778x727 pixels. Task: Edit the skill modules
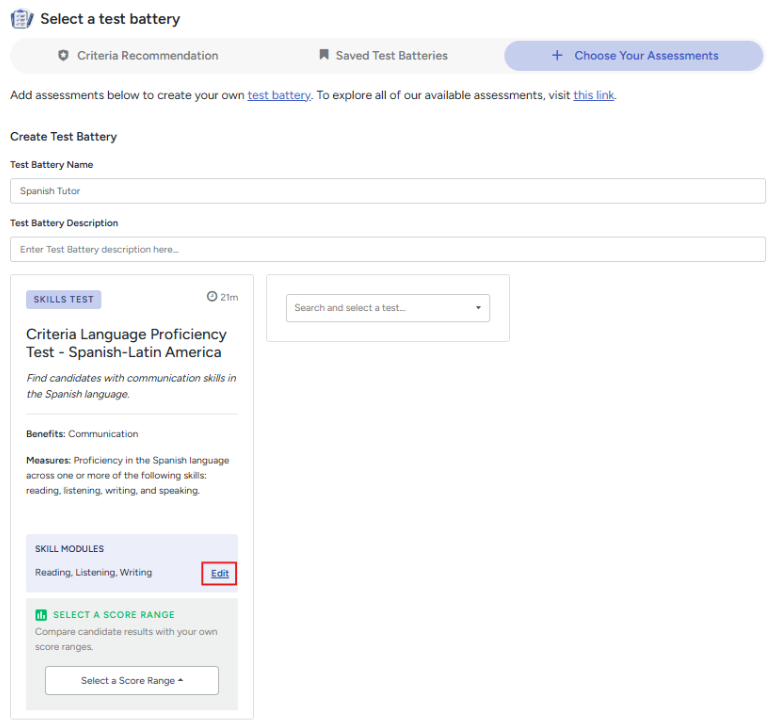(x=220, y=574)
